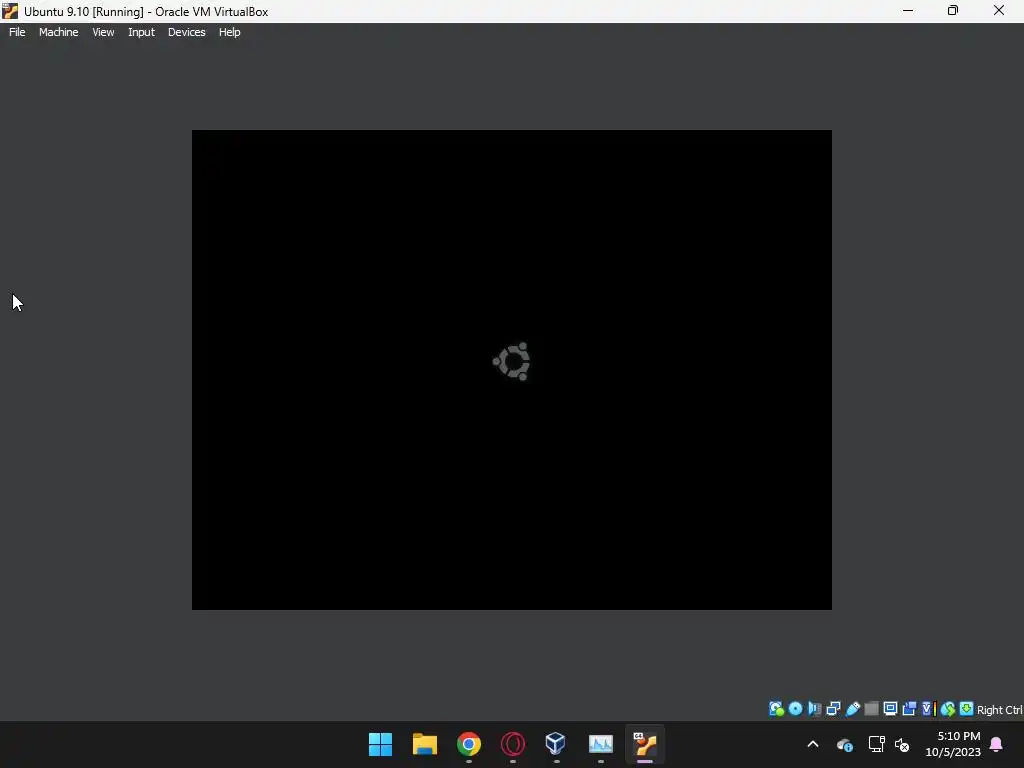
Task: Click the virtualization CPU load status icon
Action: [x=929, y=709]
